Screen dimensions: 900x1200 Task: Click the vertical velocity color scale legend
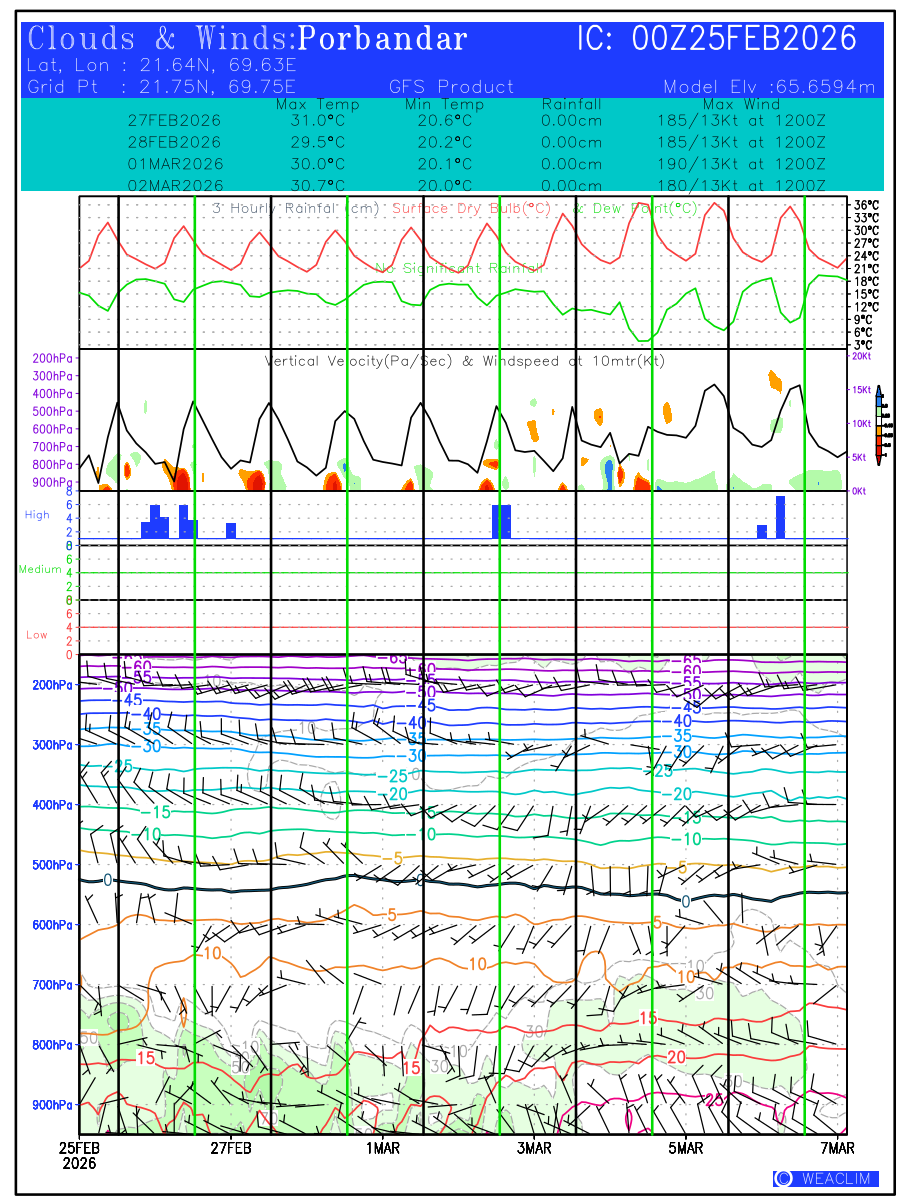tap(878, 424)
